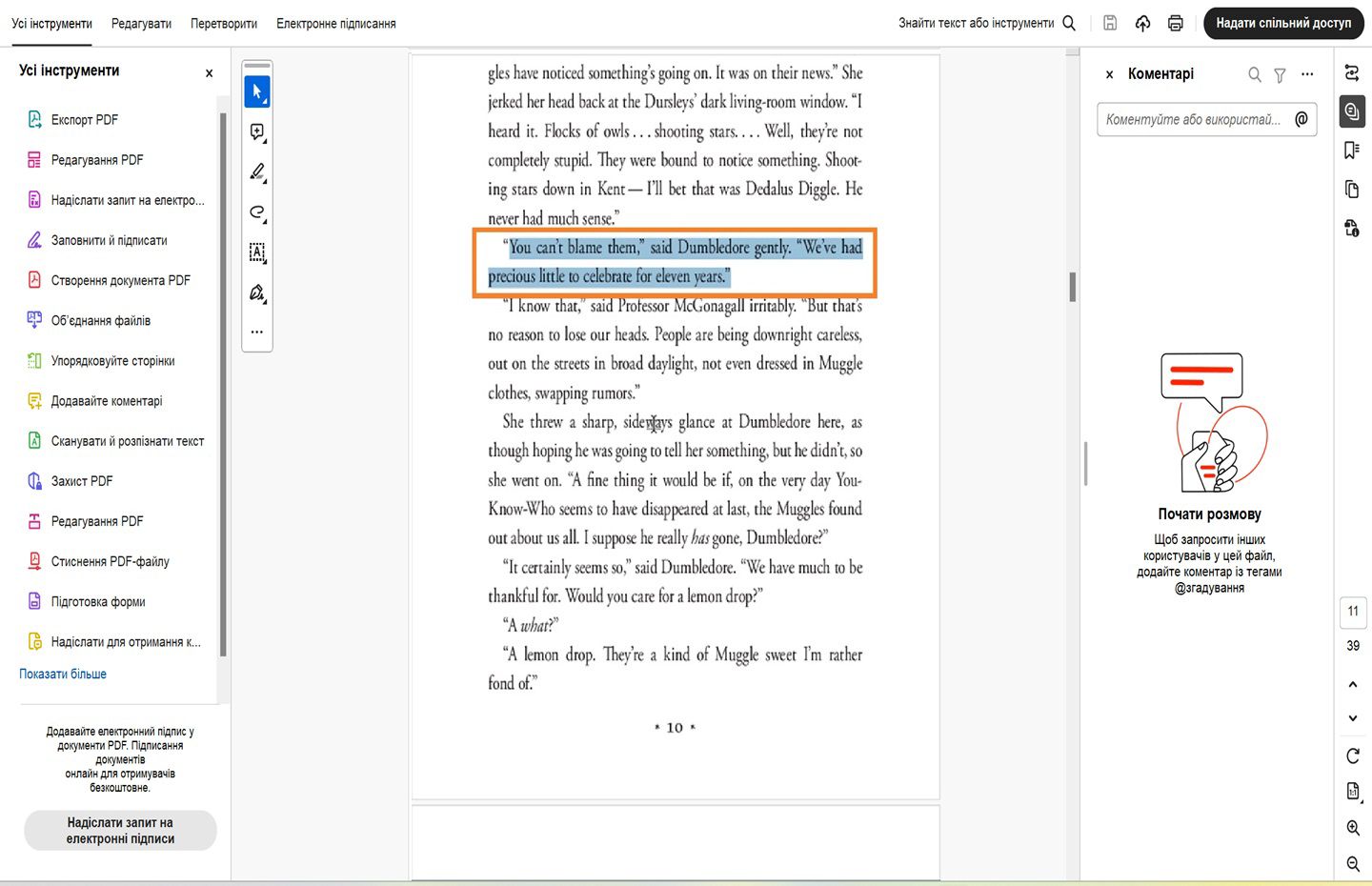Click the Показати більше link
This screenshot has height=886, width=1372.
point(63,674)
